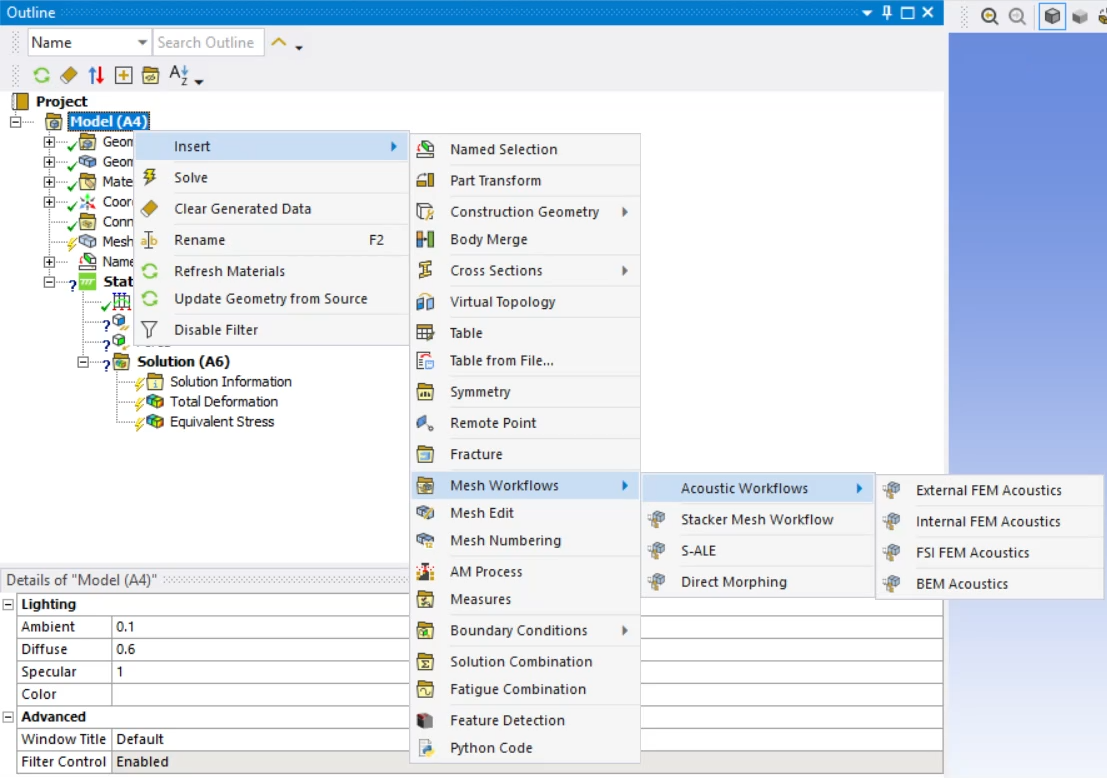Click the A-Z sort icon
The height and width of the screenshot is (778, 1107).
179,74
